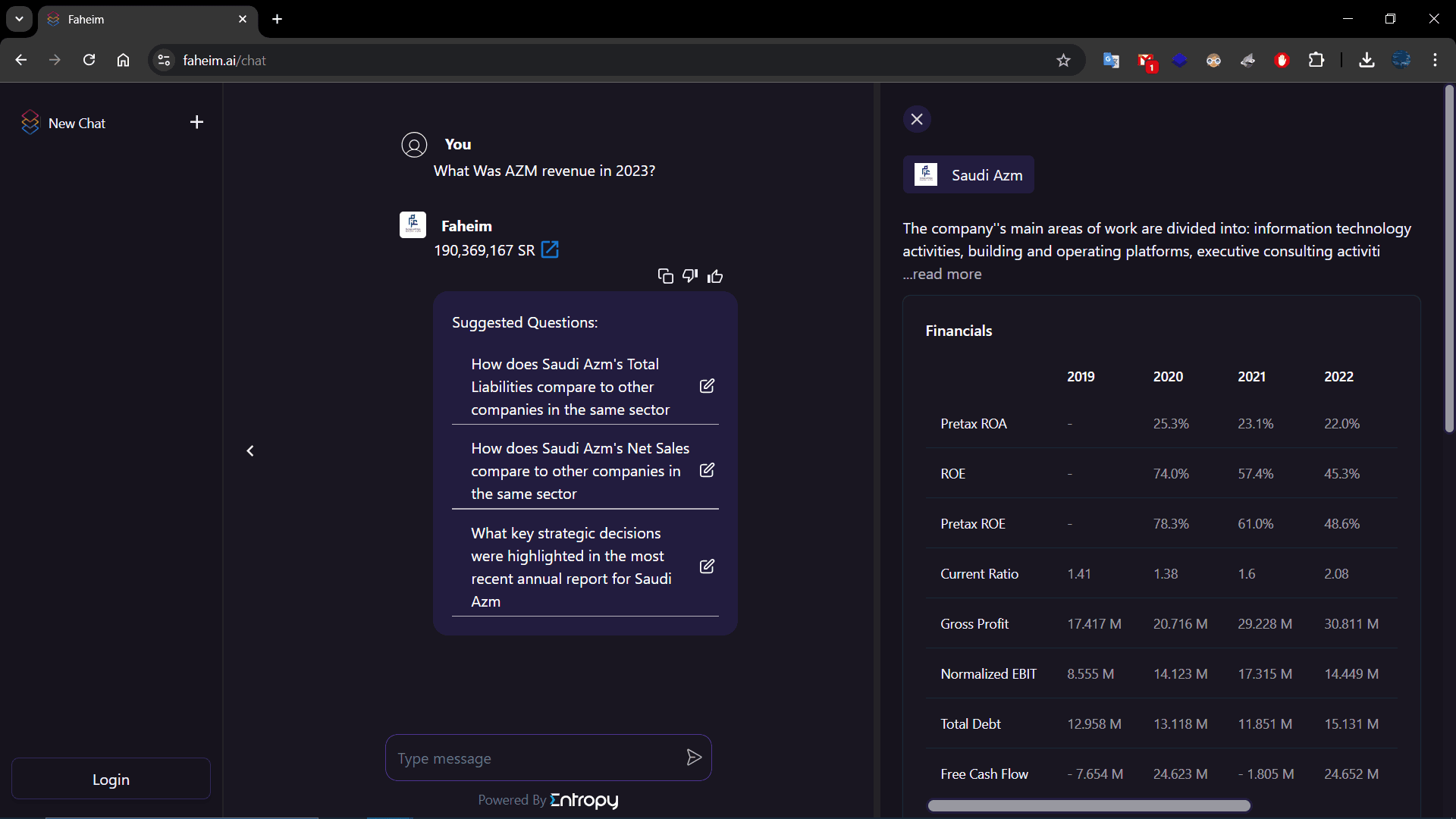Click the 30.811 M gross profit value

click(1351, 624)
